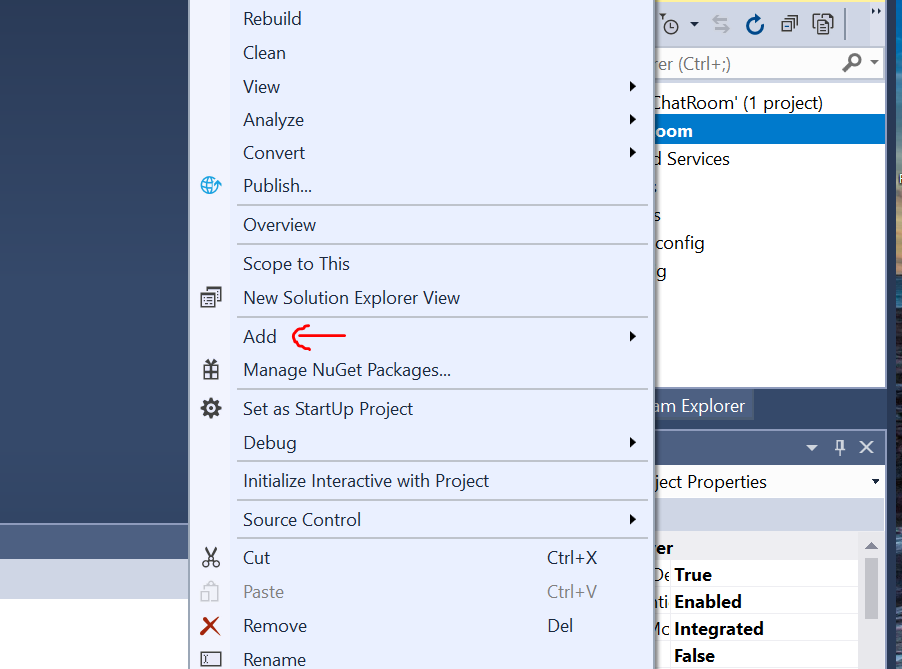
Task: Open the Project Properties object dropdown
Action: coord(876,482)
